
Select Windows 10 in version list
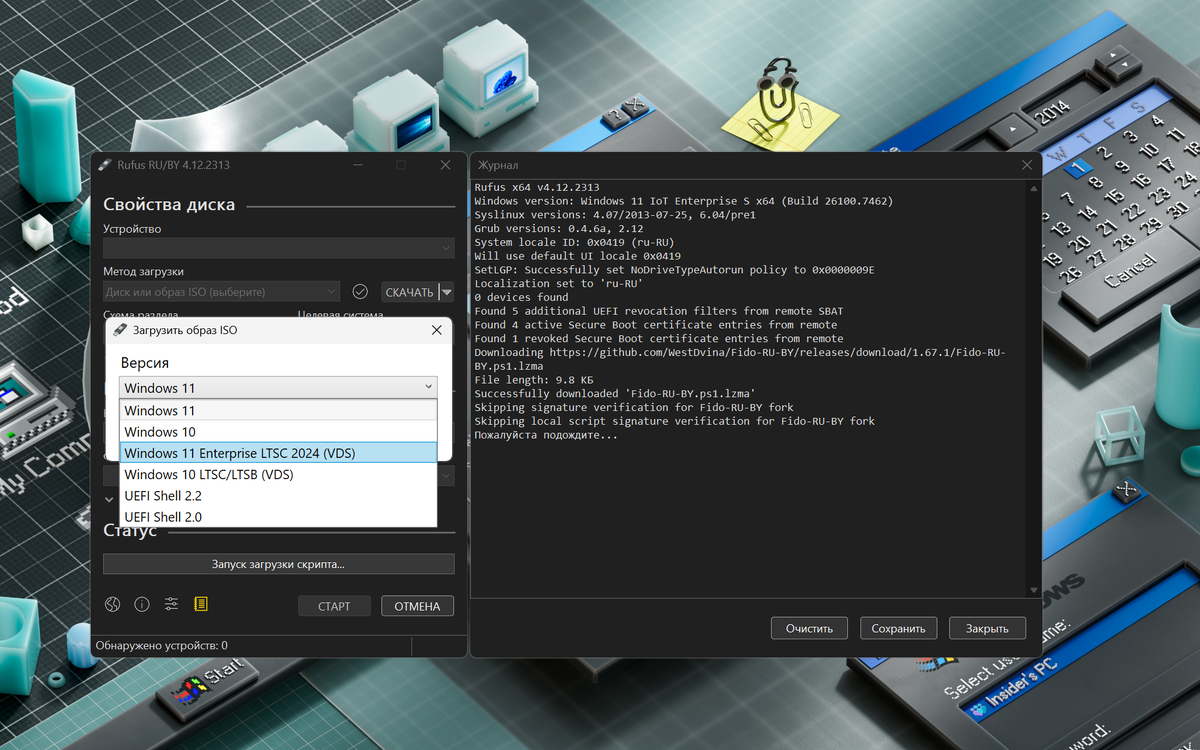pos(278,432)
